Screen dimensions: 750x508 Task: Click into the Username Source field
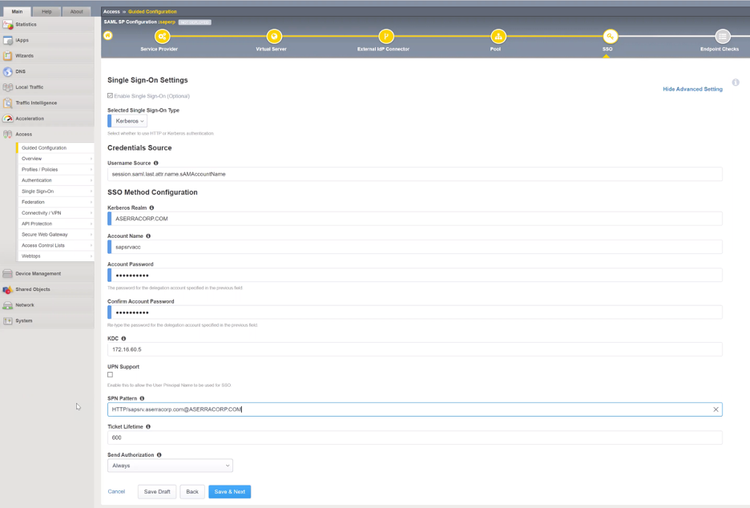point(415,174)
